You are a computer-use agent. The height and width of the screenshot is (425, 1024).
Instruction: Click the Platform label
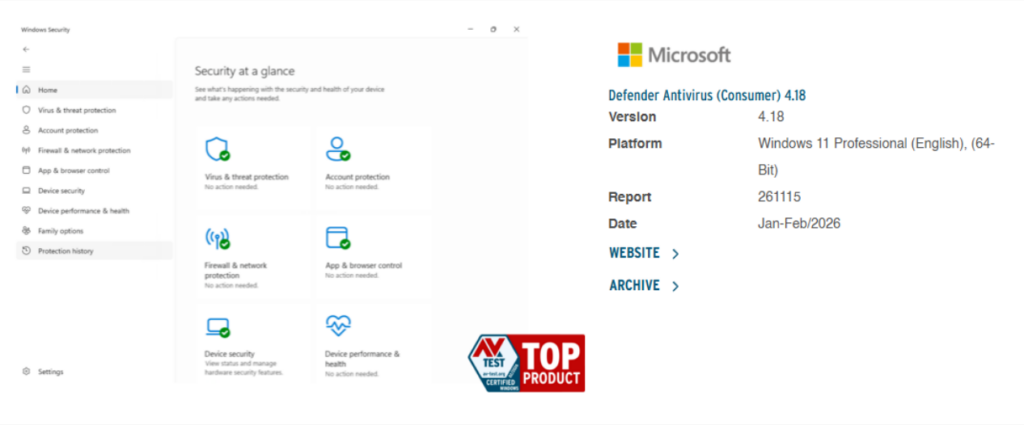pyautogui.click(x=635, y=144)
